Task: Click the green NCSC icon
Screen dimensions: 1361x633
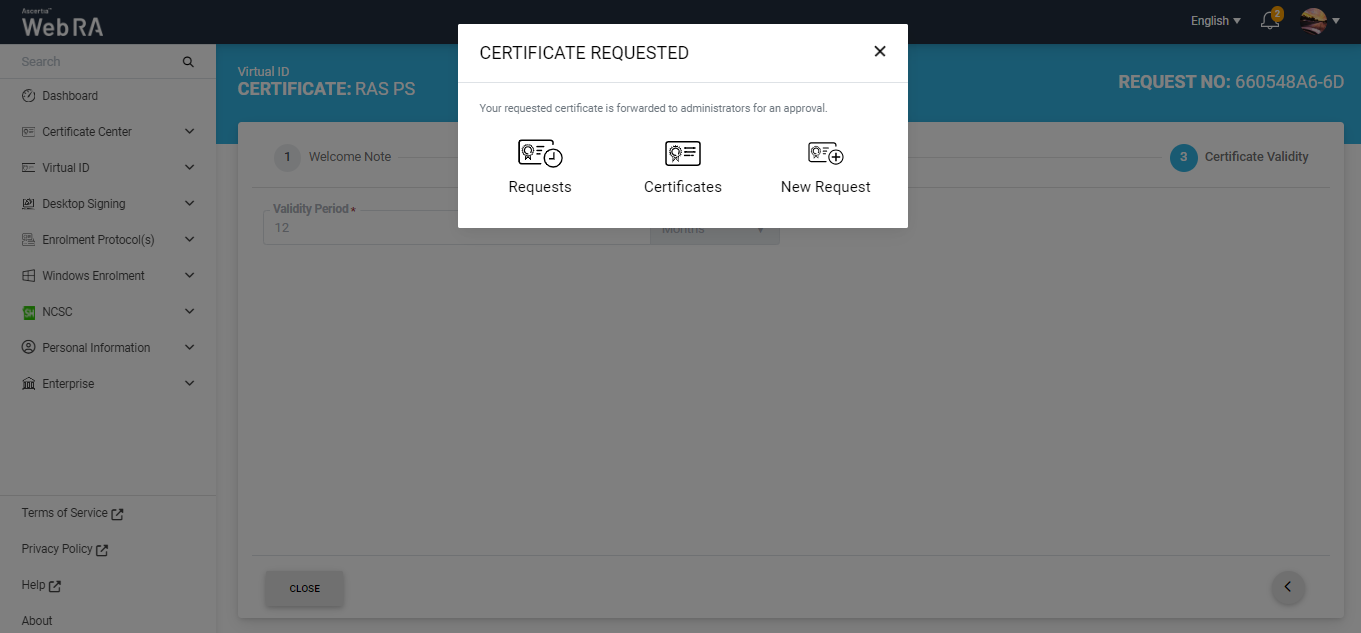Action: coord(28,312)
